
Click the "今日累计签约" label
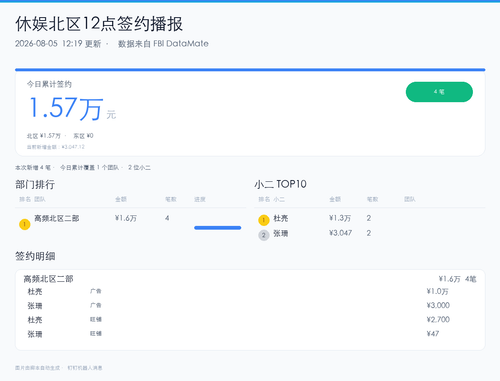coord(49,84)
